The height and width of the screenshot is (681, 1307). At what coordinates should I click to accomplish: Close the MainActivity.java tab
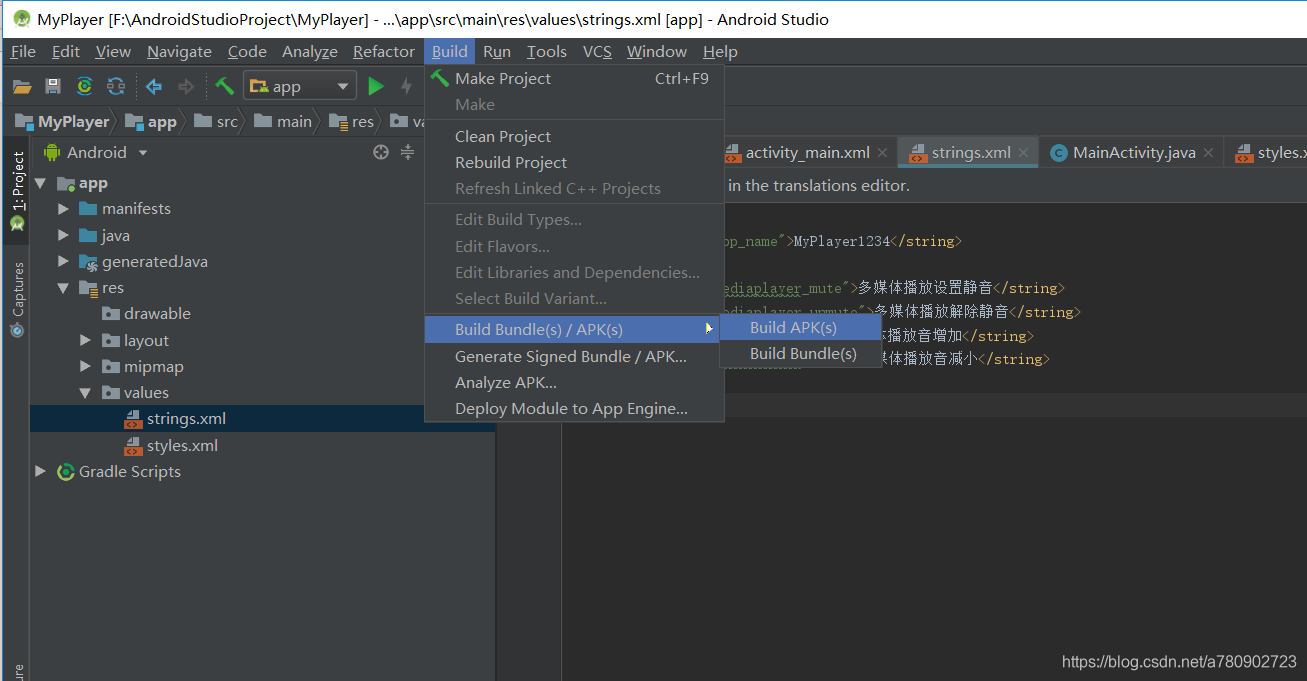pyautogui.click(x=1208, y=153)
